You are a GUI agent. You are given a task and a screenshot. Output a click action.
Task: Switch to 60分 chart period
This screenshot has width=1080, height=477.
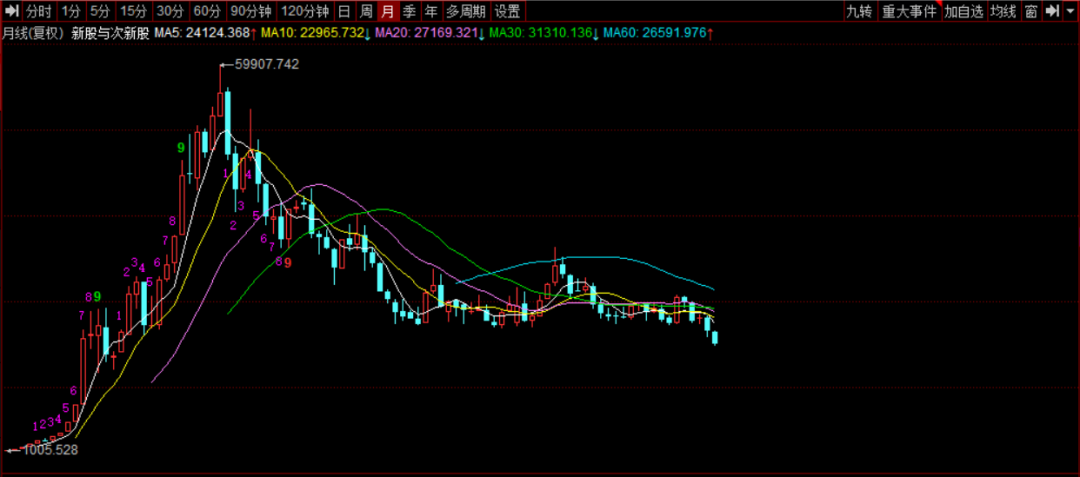pos(207,12)
